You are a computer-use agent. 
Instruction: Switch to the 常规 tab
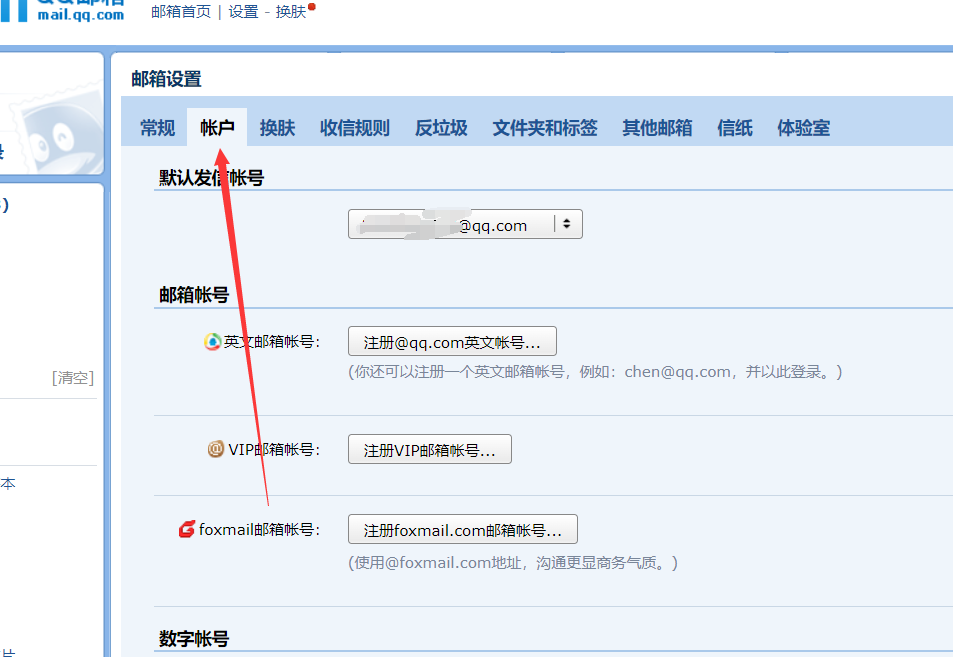tap(157, 128)
